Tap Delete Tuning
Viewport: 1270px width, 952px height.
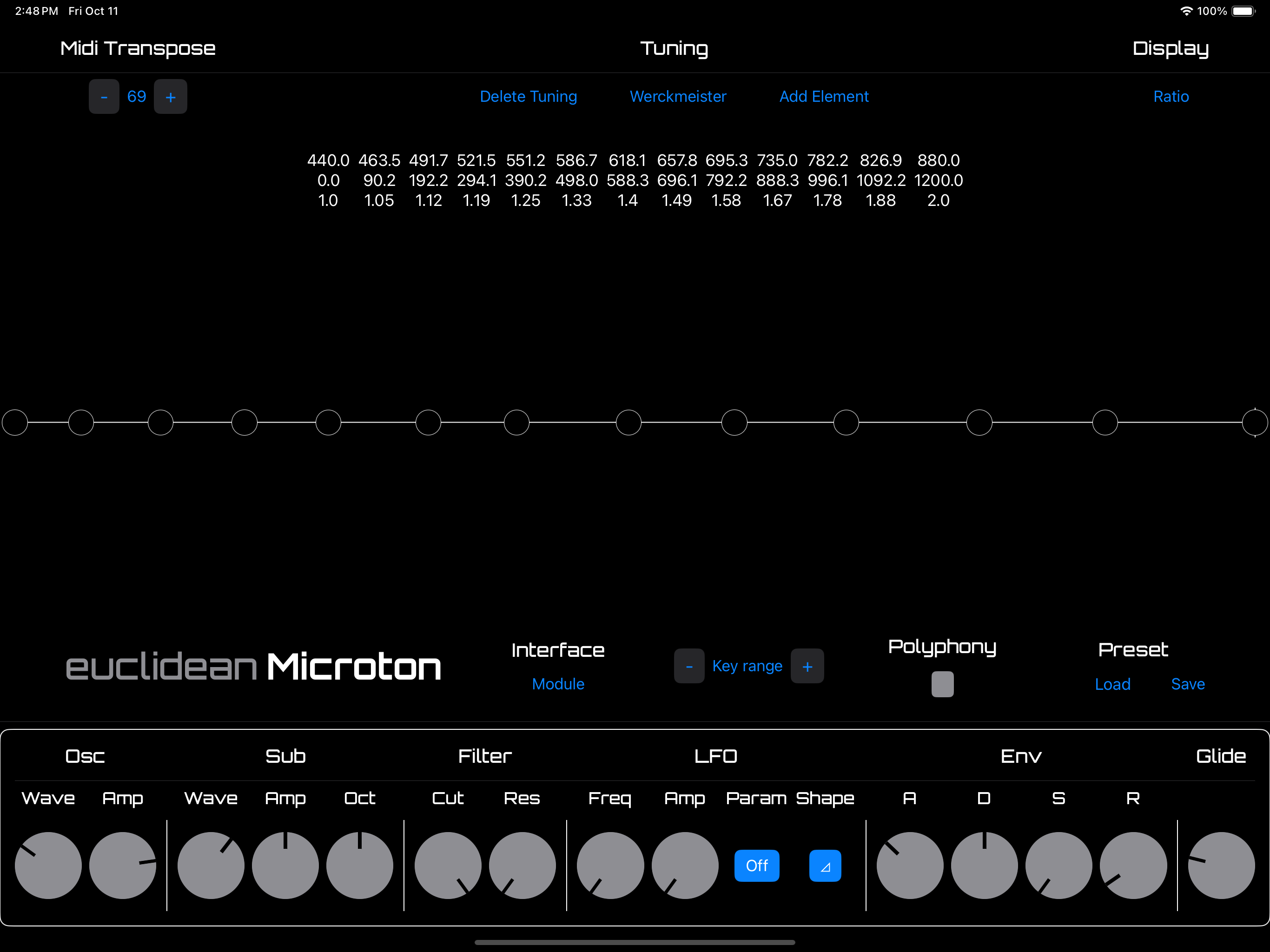(x=528, y=97)
